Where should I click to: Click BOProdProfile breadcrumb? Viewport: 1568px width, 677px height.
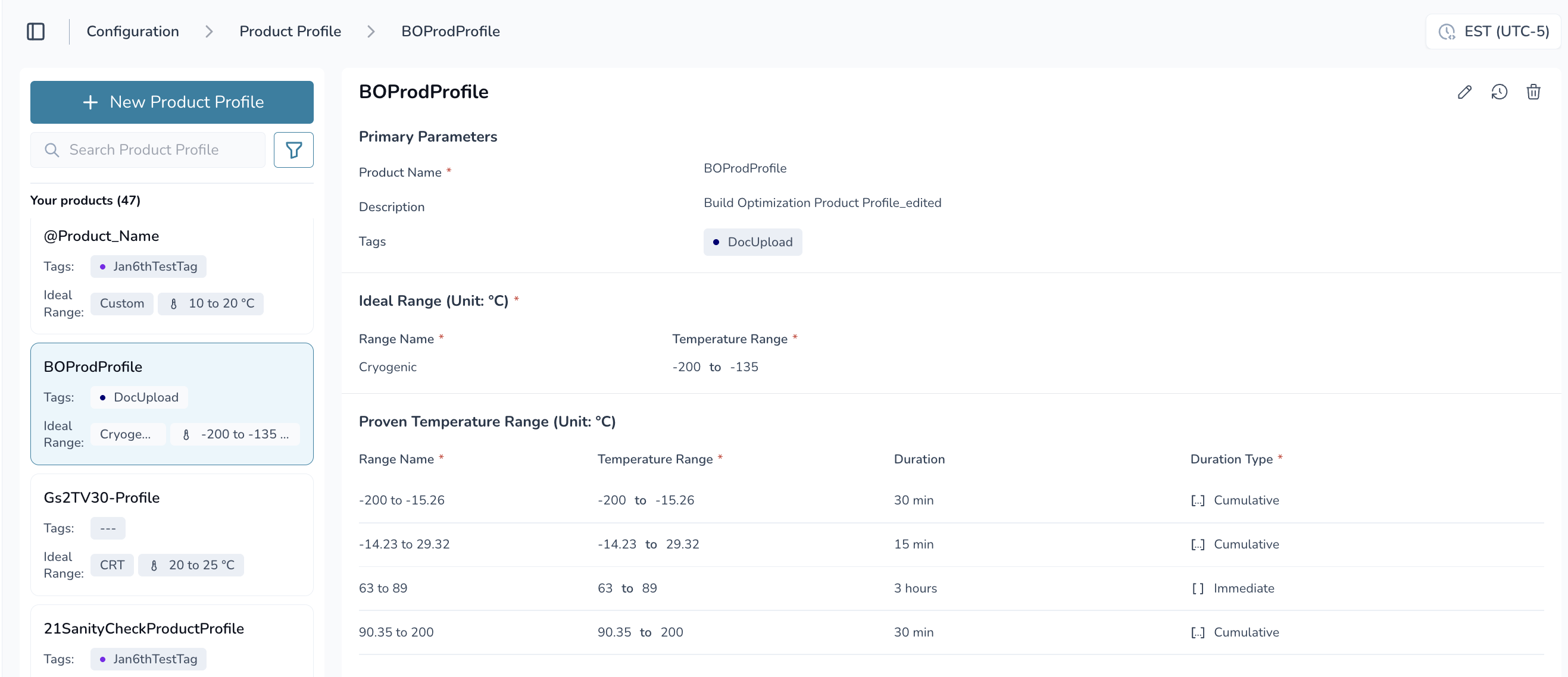click(x=451, y=31)
